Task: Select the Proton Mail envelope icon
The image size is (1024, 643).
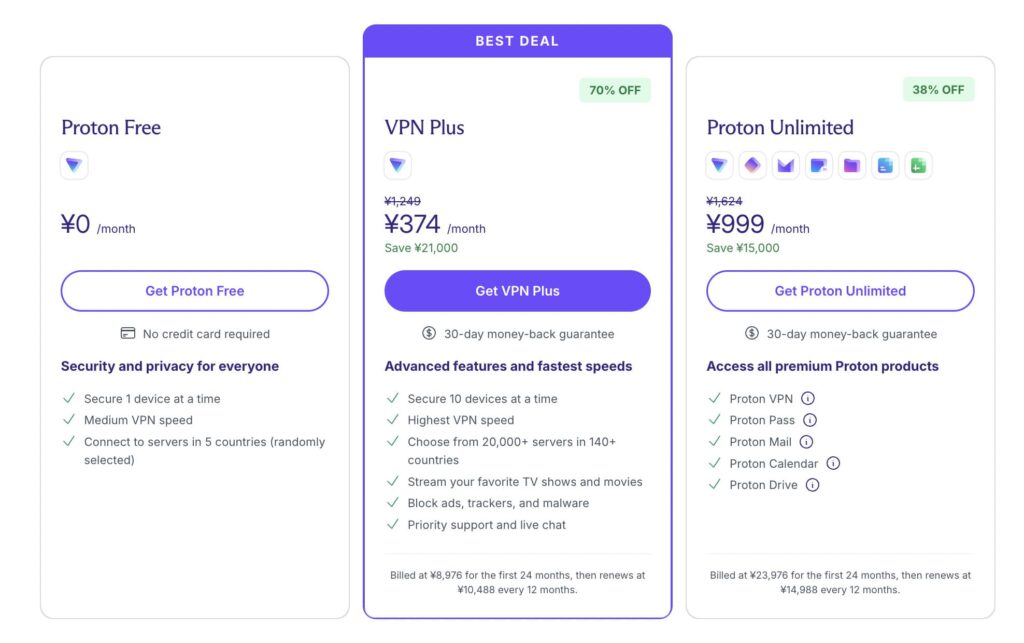Action: [786, 165]
